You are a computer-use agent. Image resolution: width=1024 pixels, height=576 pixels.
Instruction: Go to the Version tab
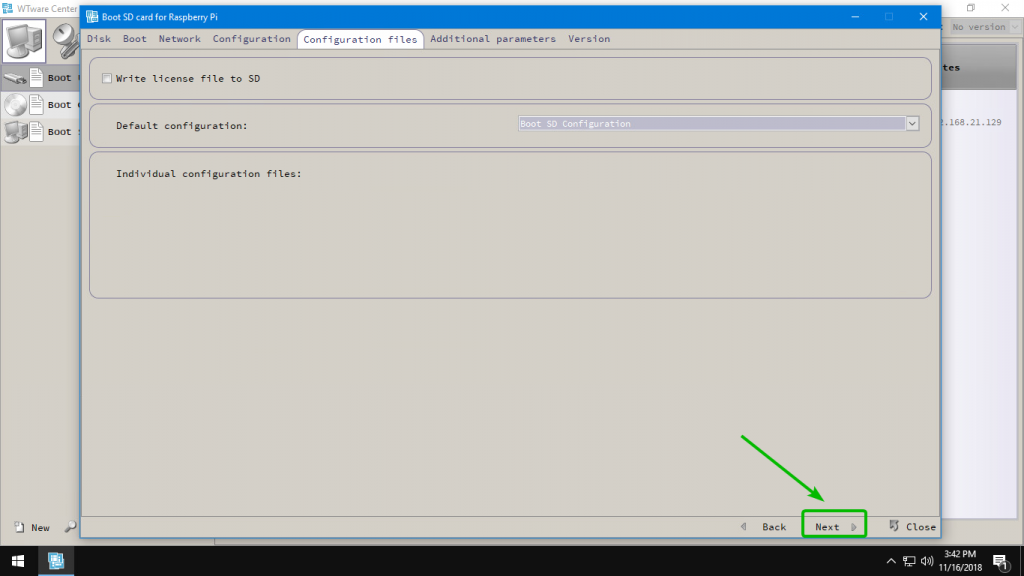click(x=588, y=39)
